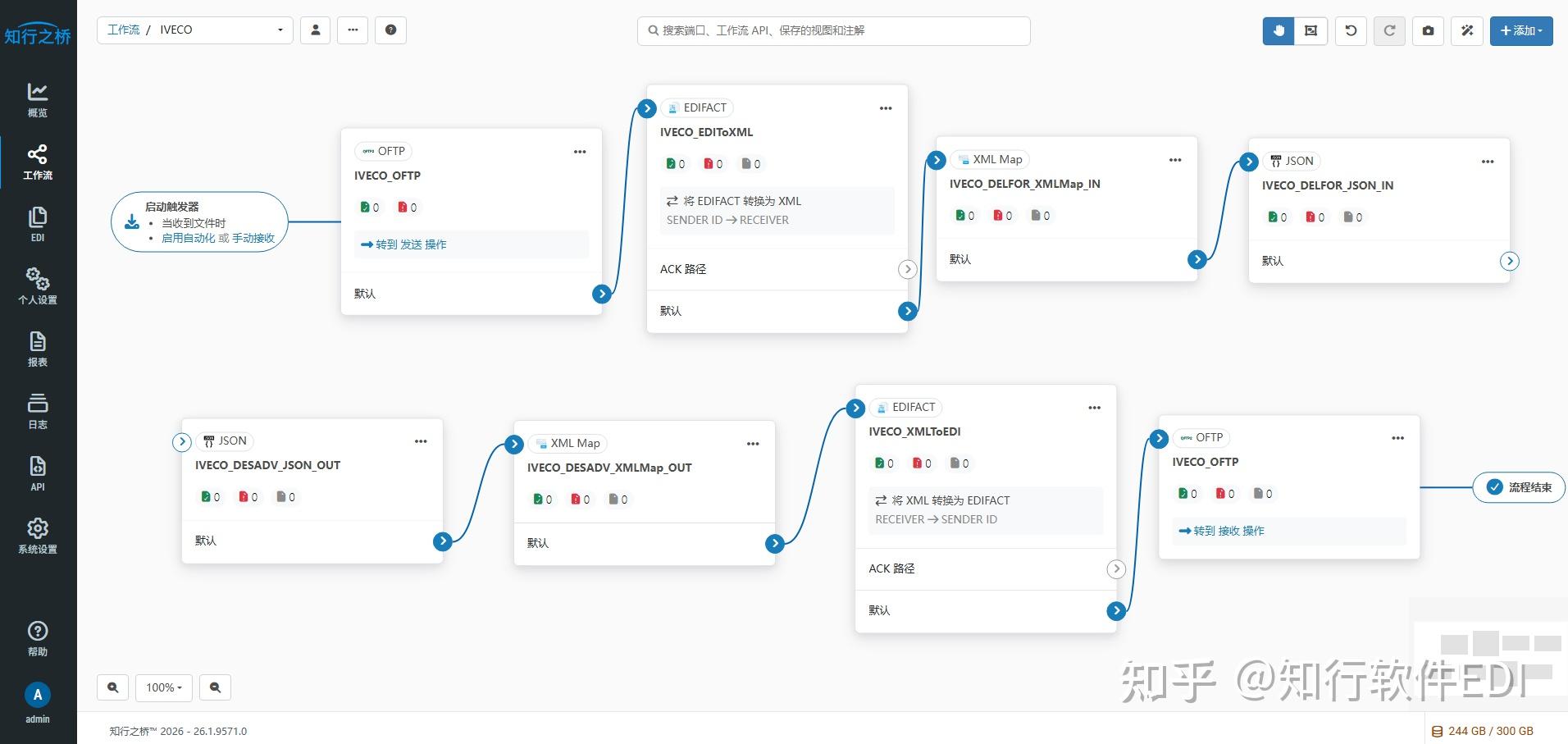Image resolution: width=1568 pixels, height=744 pixels.
Task: Click the camera snapshot button
Action: 1429,30
